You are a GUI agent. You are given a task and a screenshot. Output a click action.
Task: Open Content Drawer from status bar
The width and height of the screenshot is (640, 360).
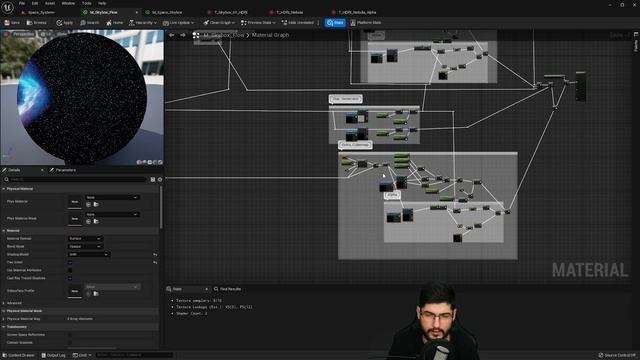pyautogui.click(x=19, y=356)
